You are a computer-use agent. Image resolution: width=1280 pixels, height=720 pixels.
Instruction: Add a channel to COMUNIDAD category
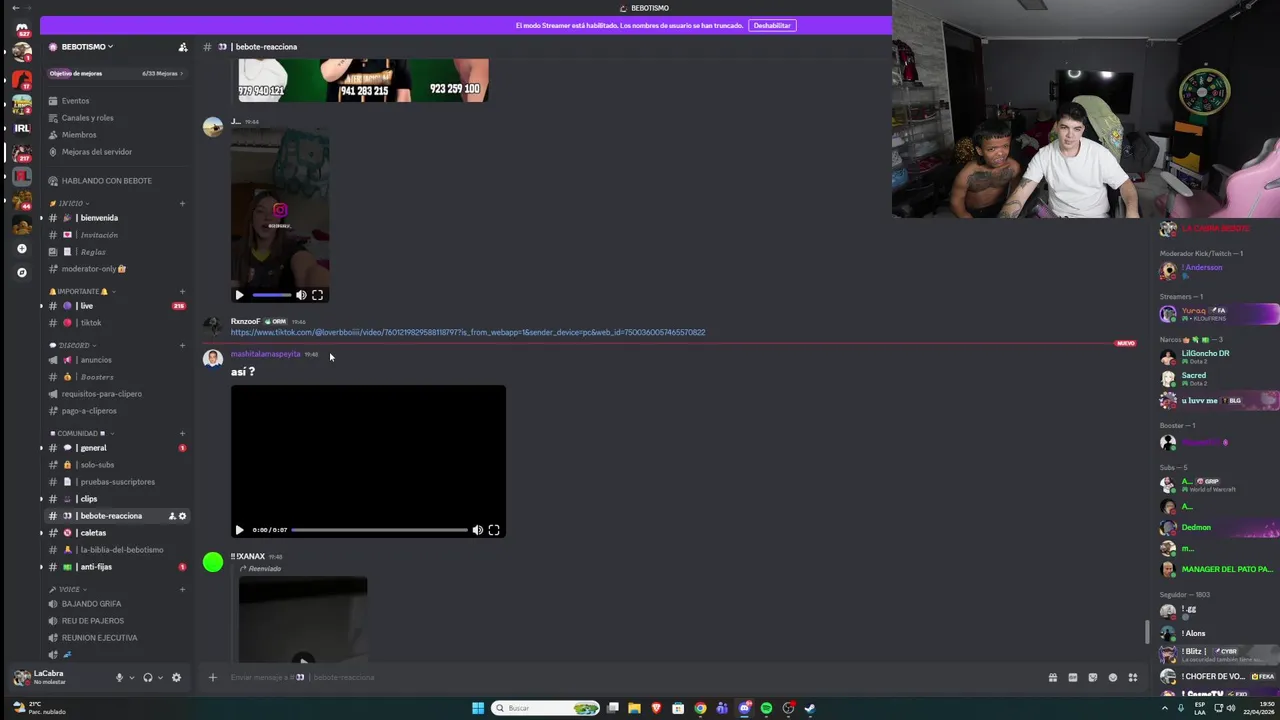[182, 433]
